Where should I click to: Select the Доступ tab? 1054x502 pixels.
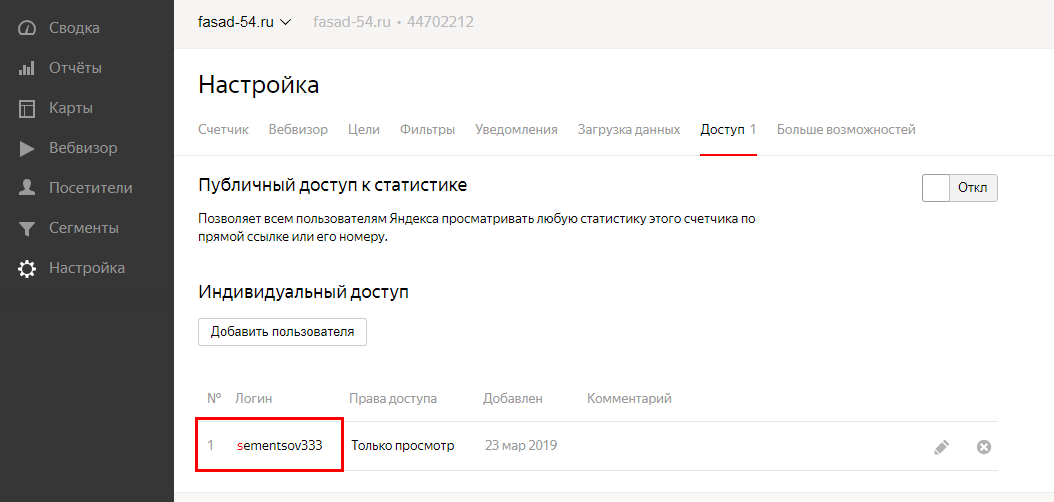click(x=728, y=130)
